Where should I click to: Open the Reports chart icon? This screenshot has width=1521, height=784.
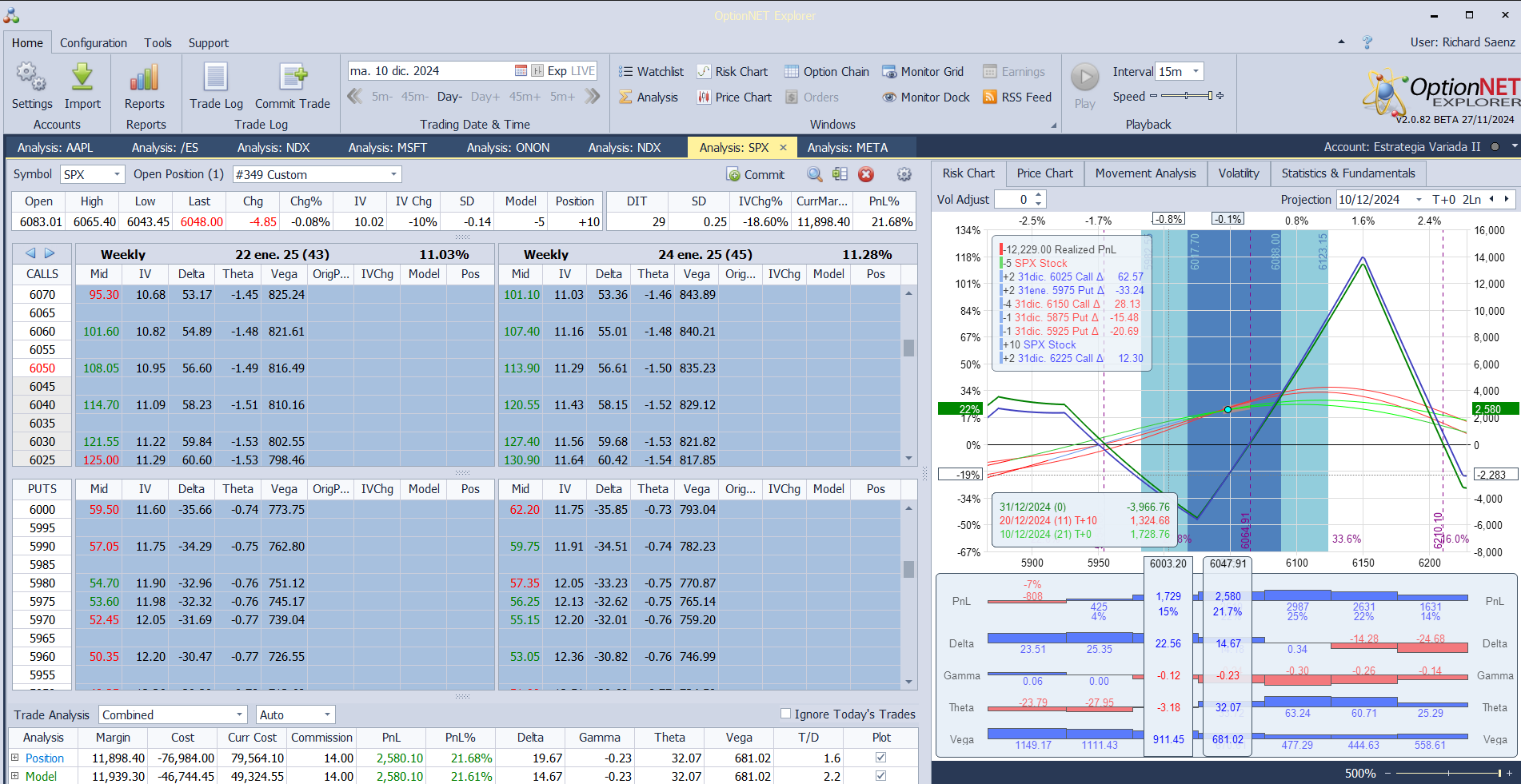pos(144,78)
